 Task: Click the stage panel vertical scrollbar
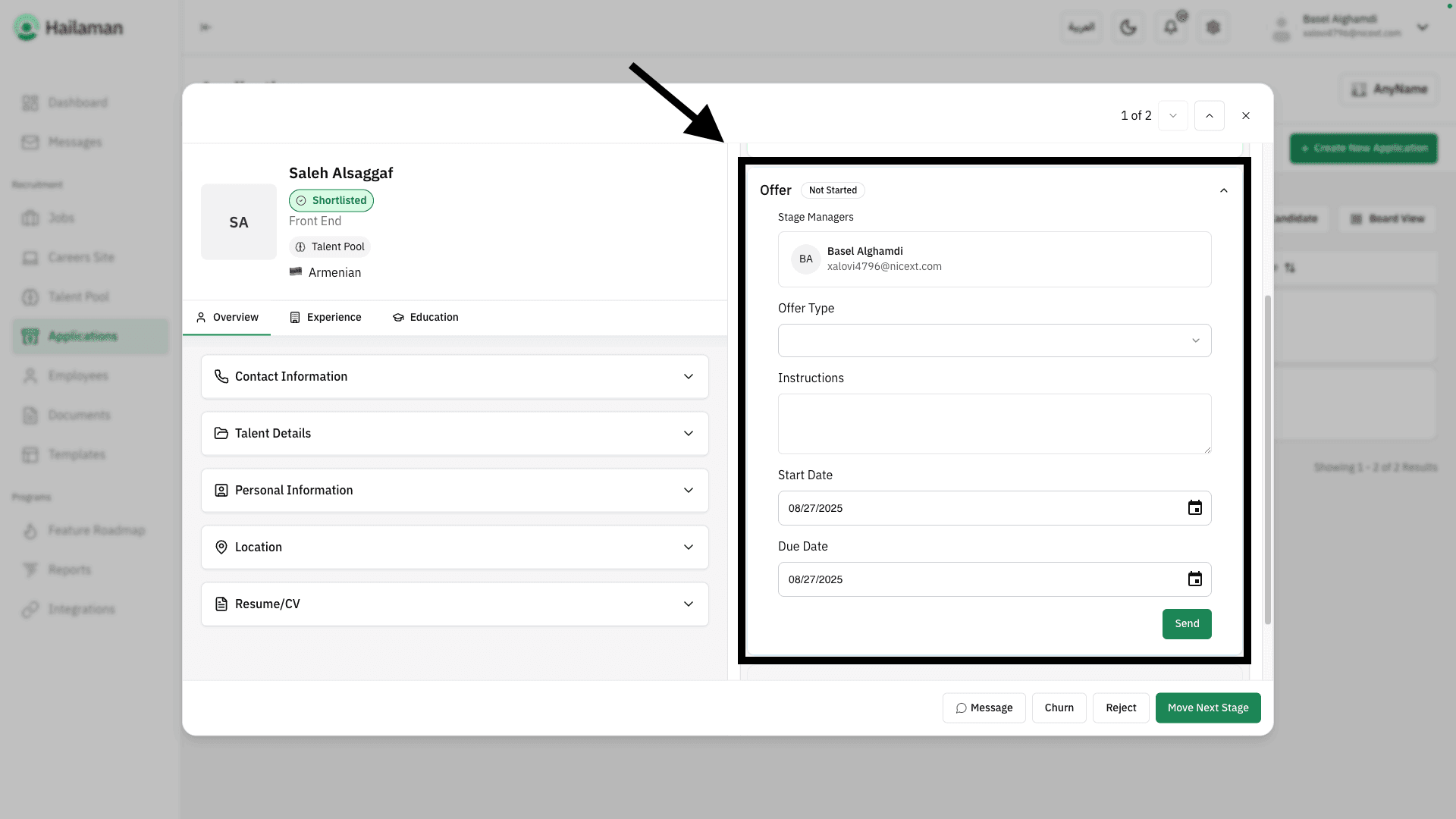coord(1267,459)
